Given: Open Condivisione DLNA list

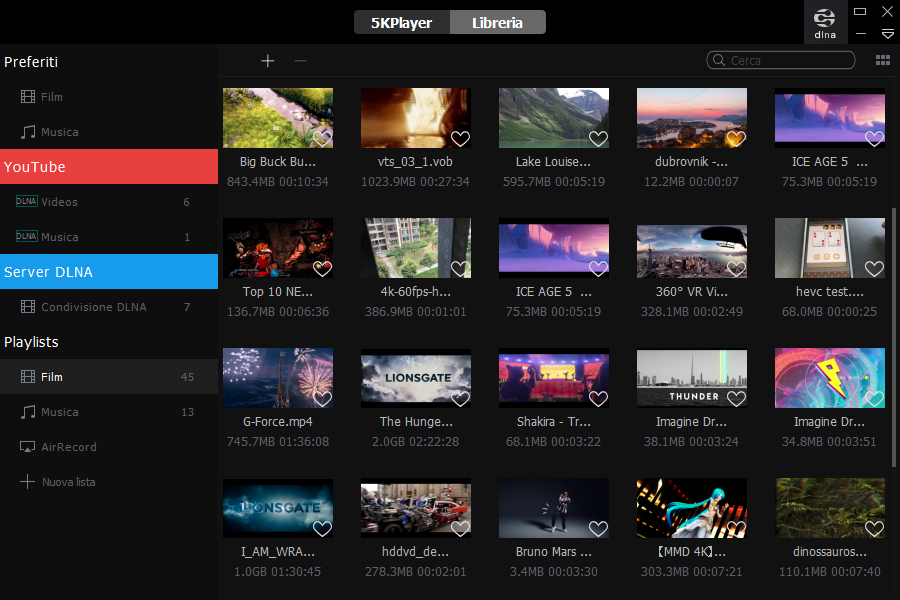Looking at the screenshot, I should click(x=93, y=307).
